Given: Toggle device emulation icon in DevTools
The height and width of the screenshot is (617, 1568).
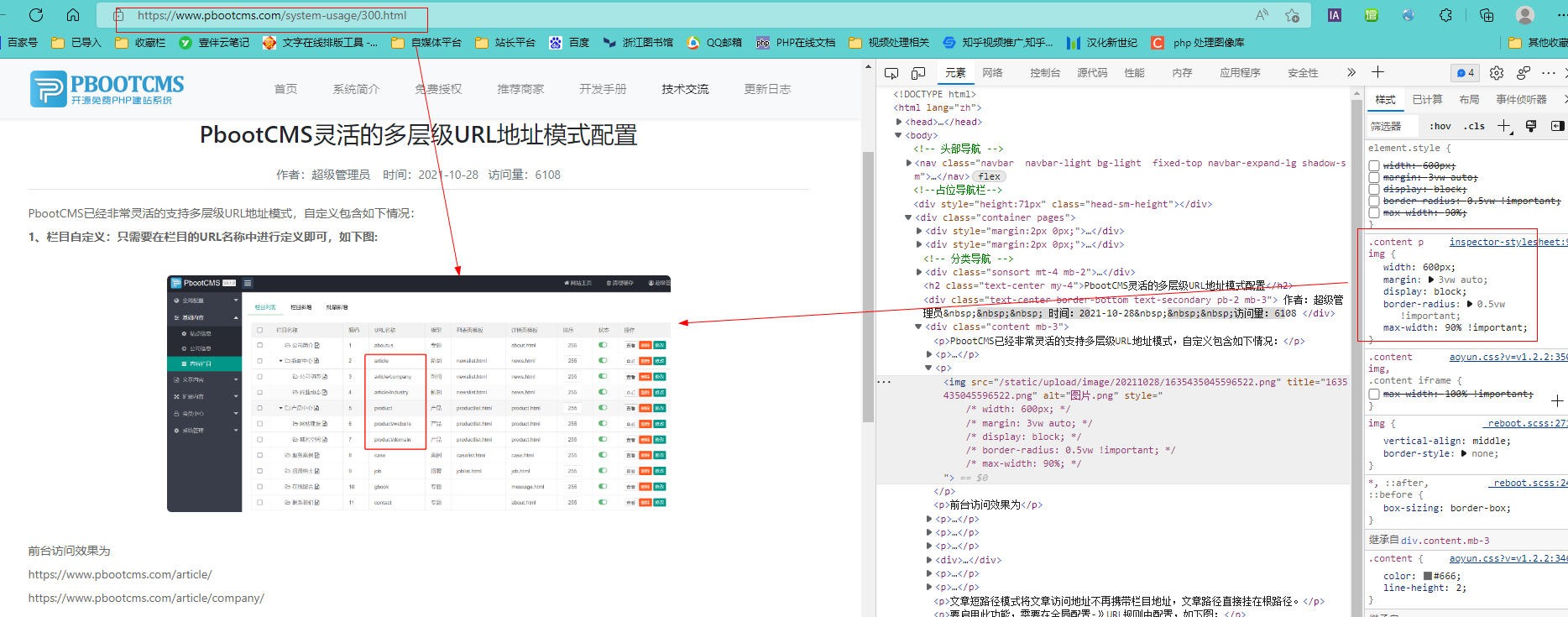Looking at the screenshot, I should point(918,73).
